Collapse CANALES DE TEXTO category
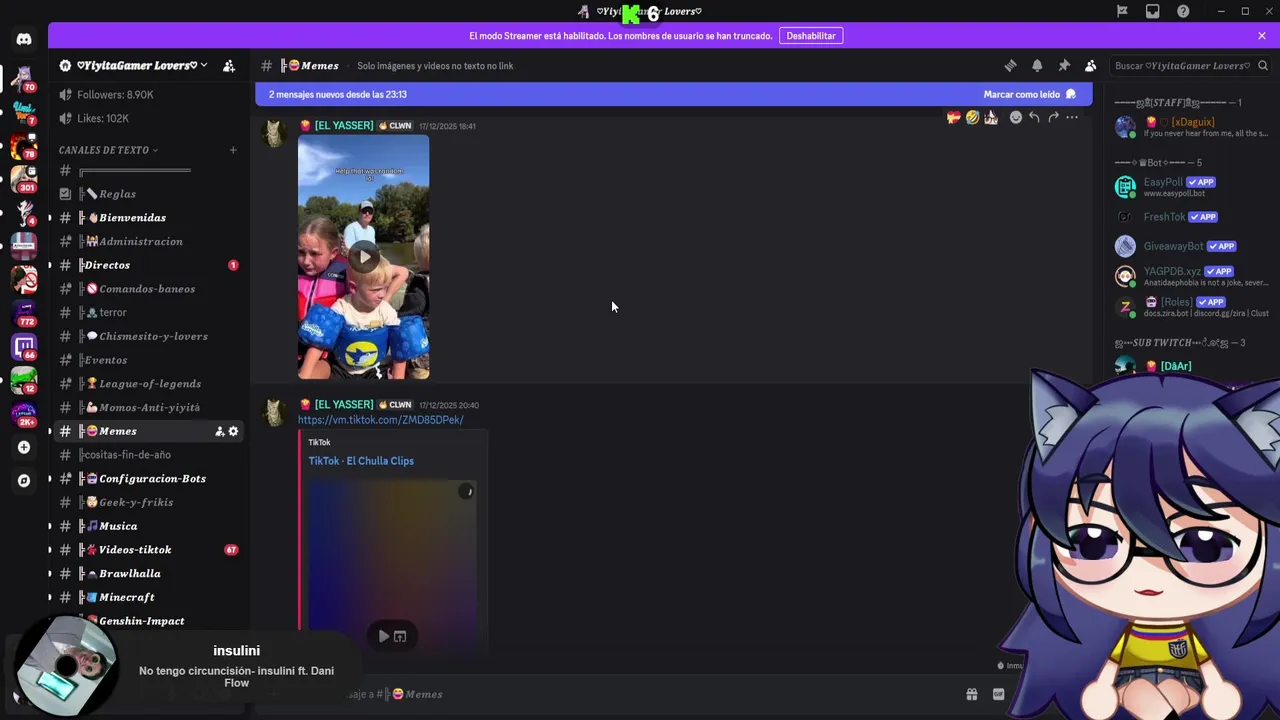 pos(108,150)
